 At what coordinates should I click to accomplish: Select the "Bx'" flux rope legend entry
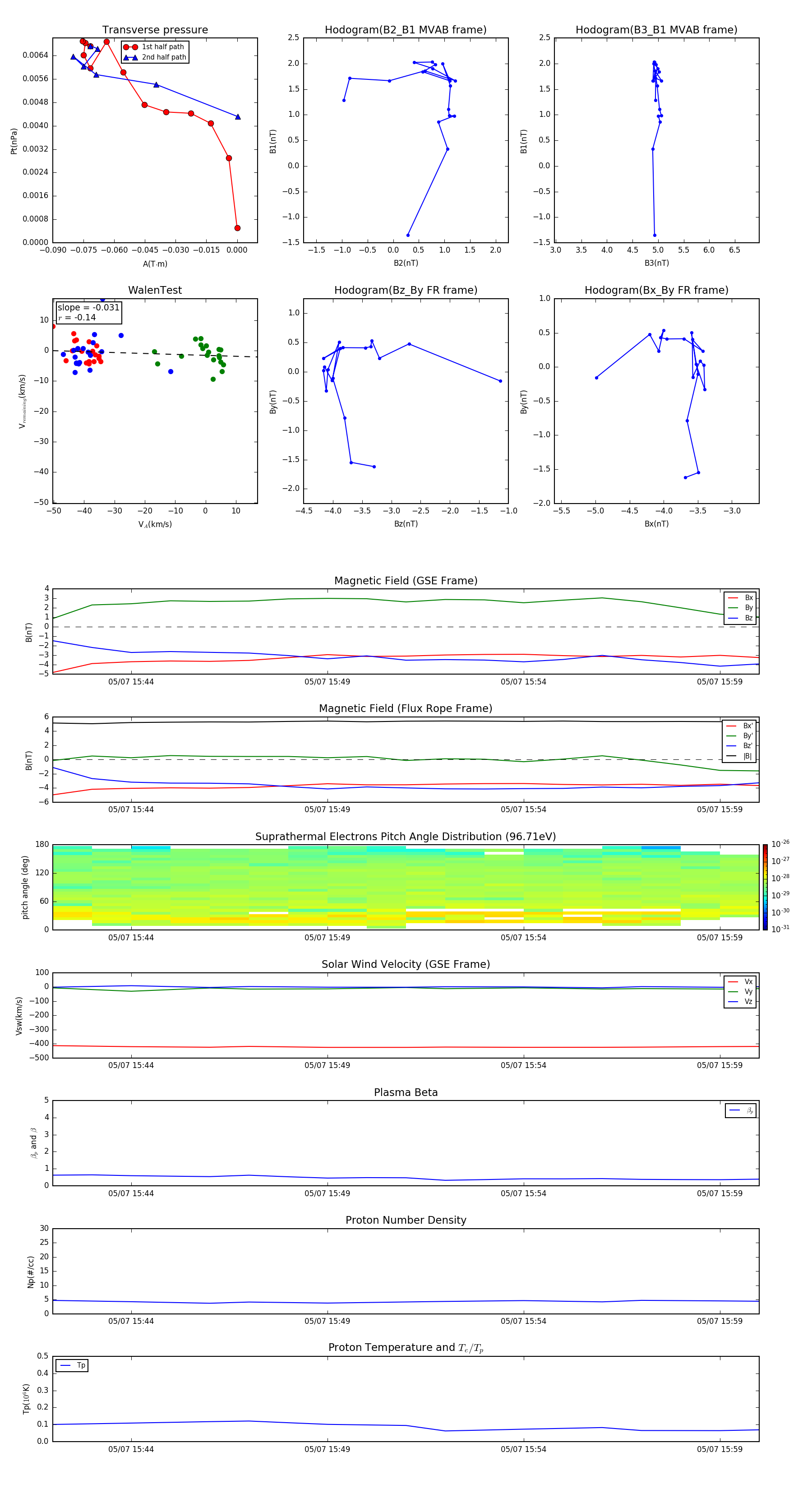click(740, 726)
